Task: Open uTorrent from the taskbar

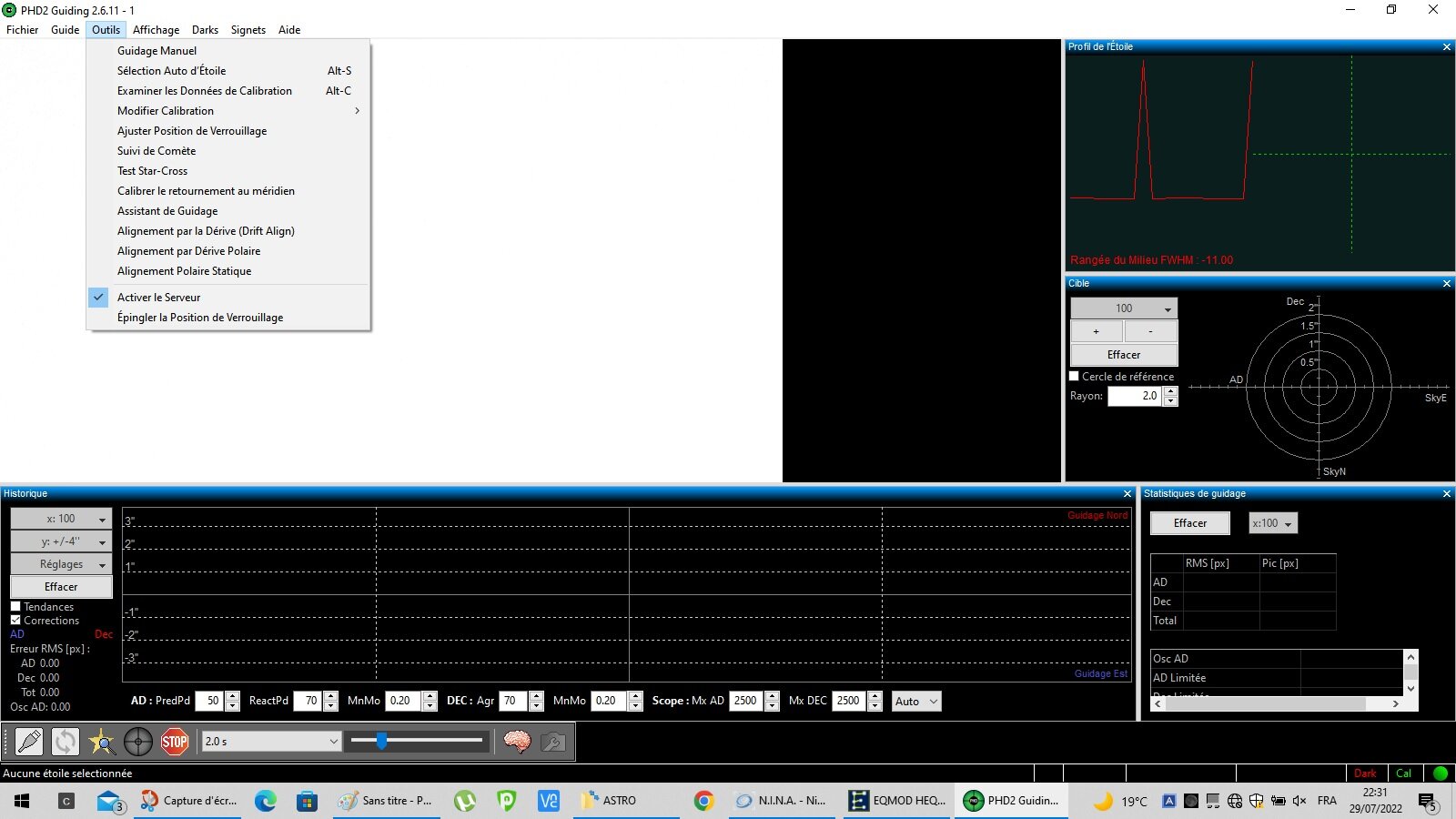Action: point(465,801)
